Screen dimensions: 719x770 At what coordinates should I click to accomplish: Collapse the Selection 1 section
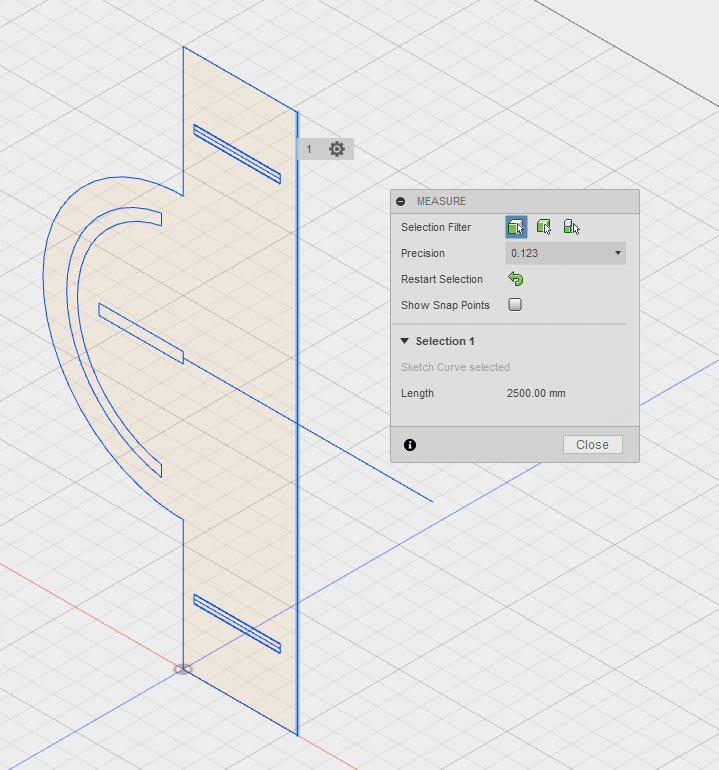405,341
